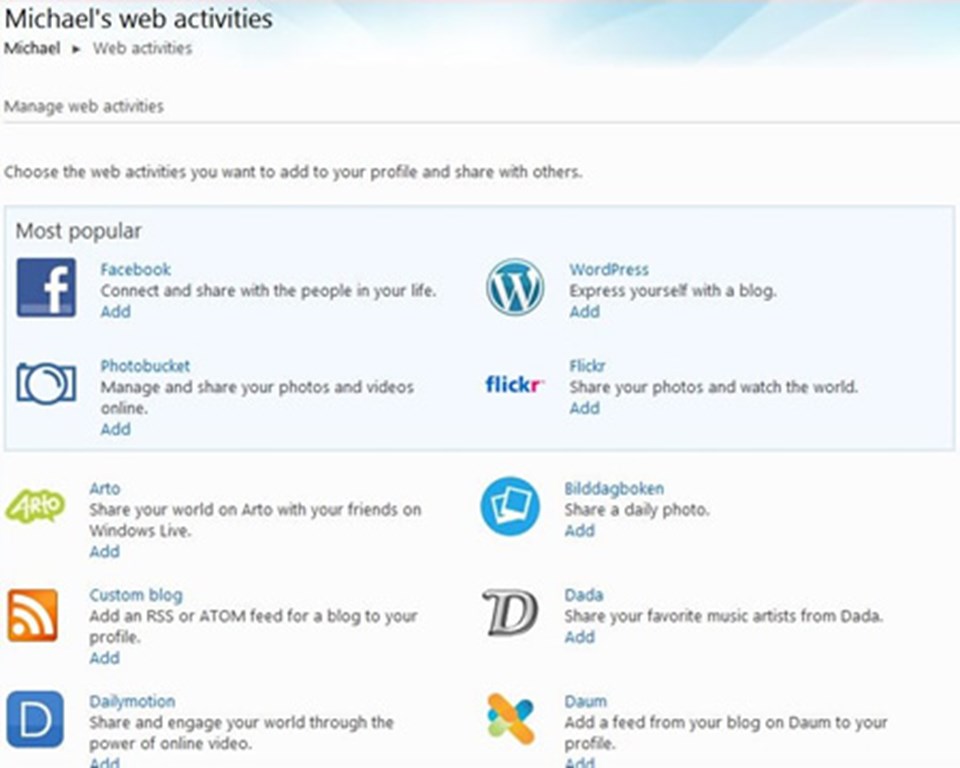Open the Photobucket title link
Viewport: 960px width, 768px height.
point(145,366)
